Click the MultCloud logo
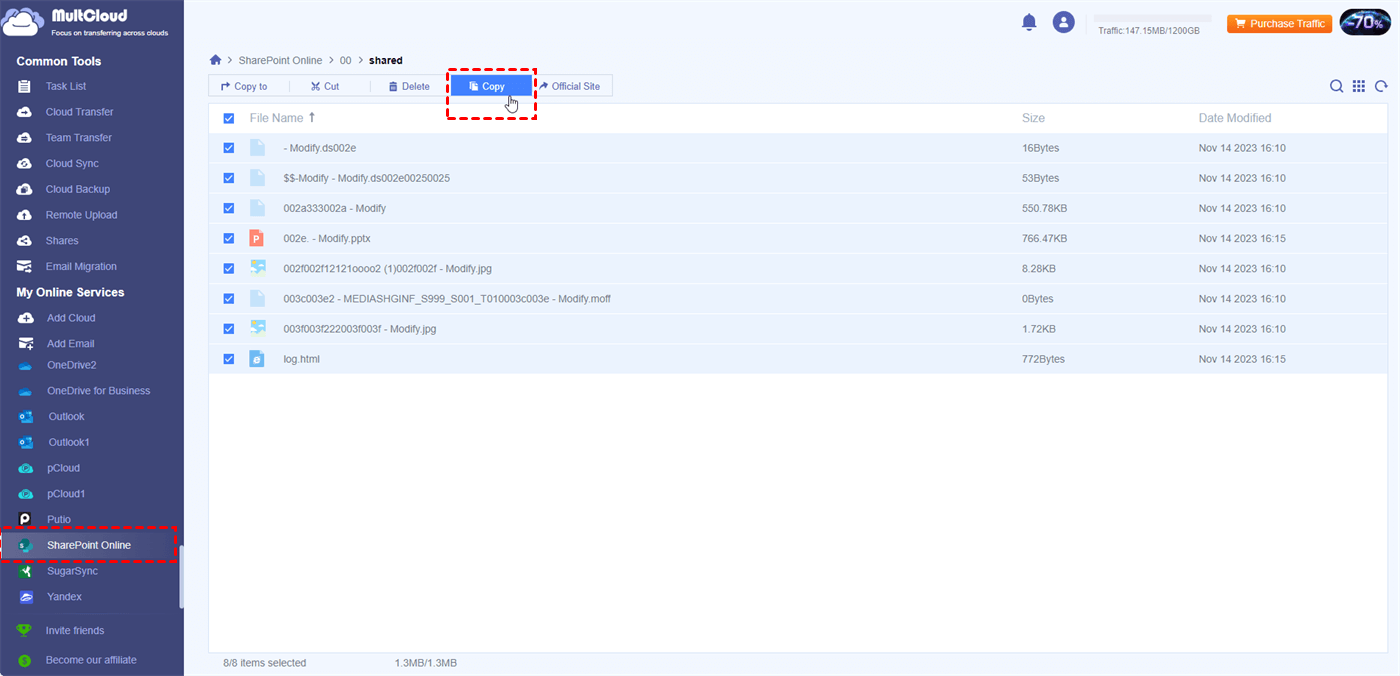This screenshot has width=1400, height=676. click(86, 22)
